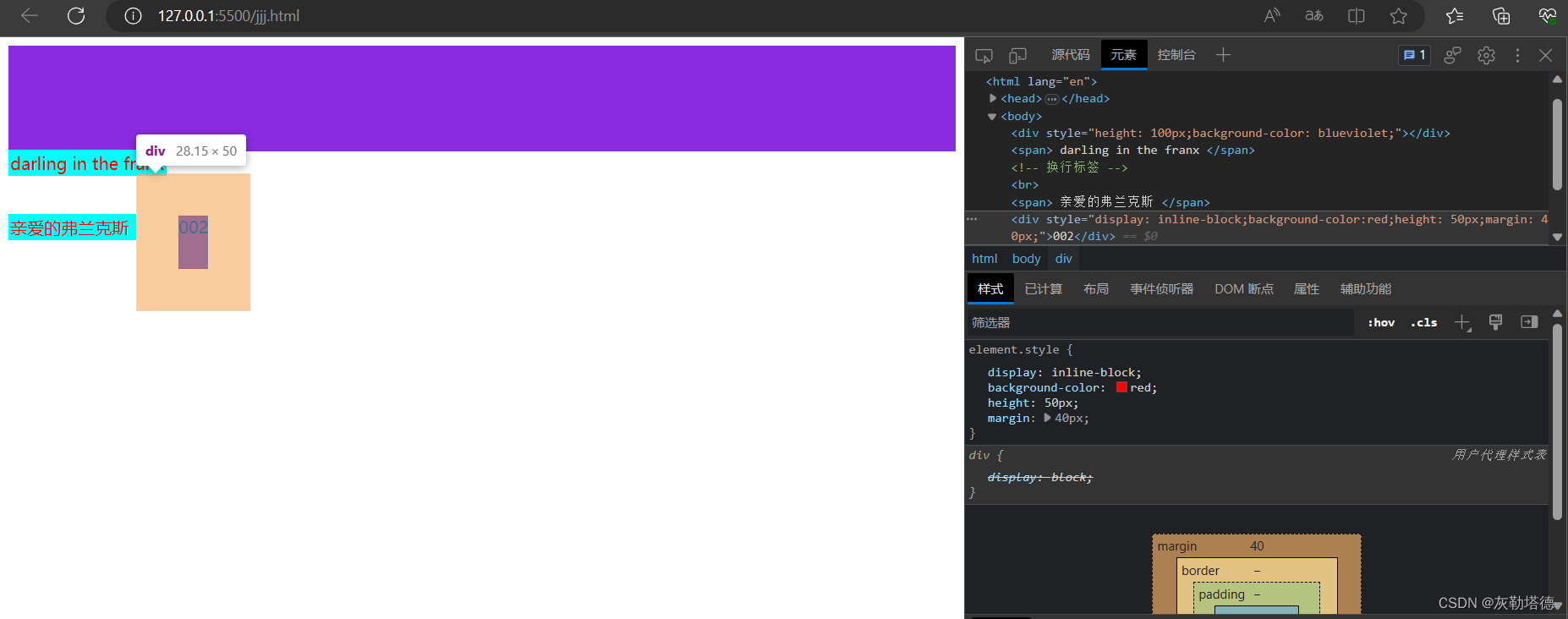Select the div breadcrumb
Viewport: 1568px width, 619px height.
tap(1063, 259)
